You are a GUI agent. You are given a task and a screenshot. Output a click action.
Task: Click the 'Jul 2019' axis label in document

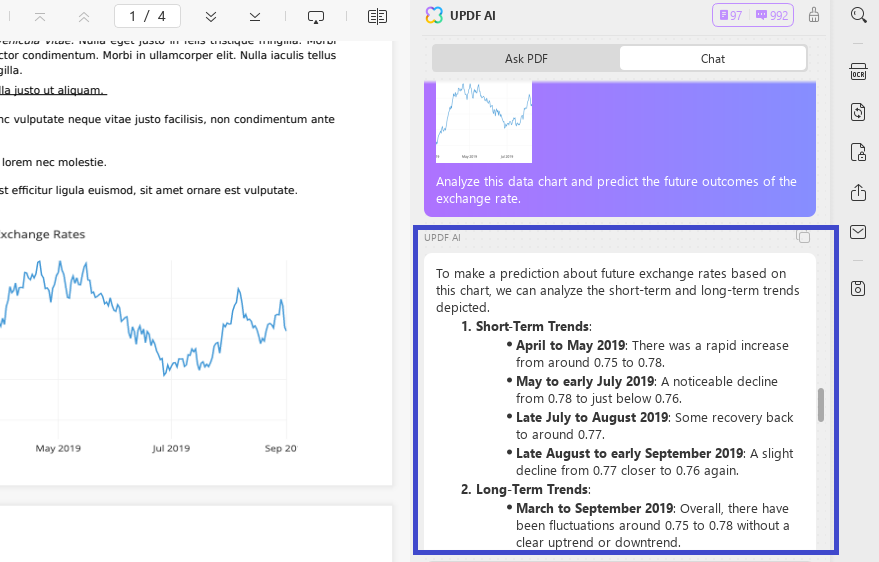(171, 448)
